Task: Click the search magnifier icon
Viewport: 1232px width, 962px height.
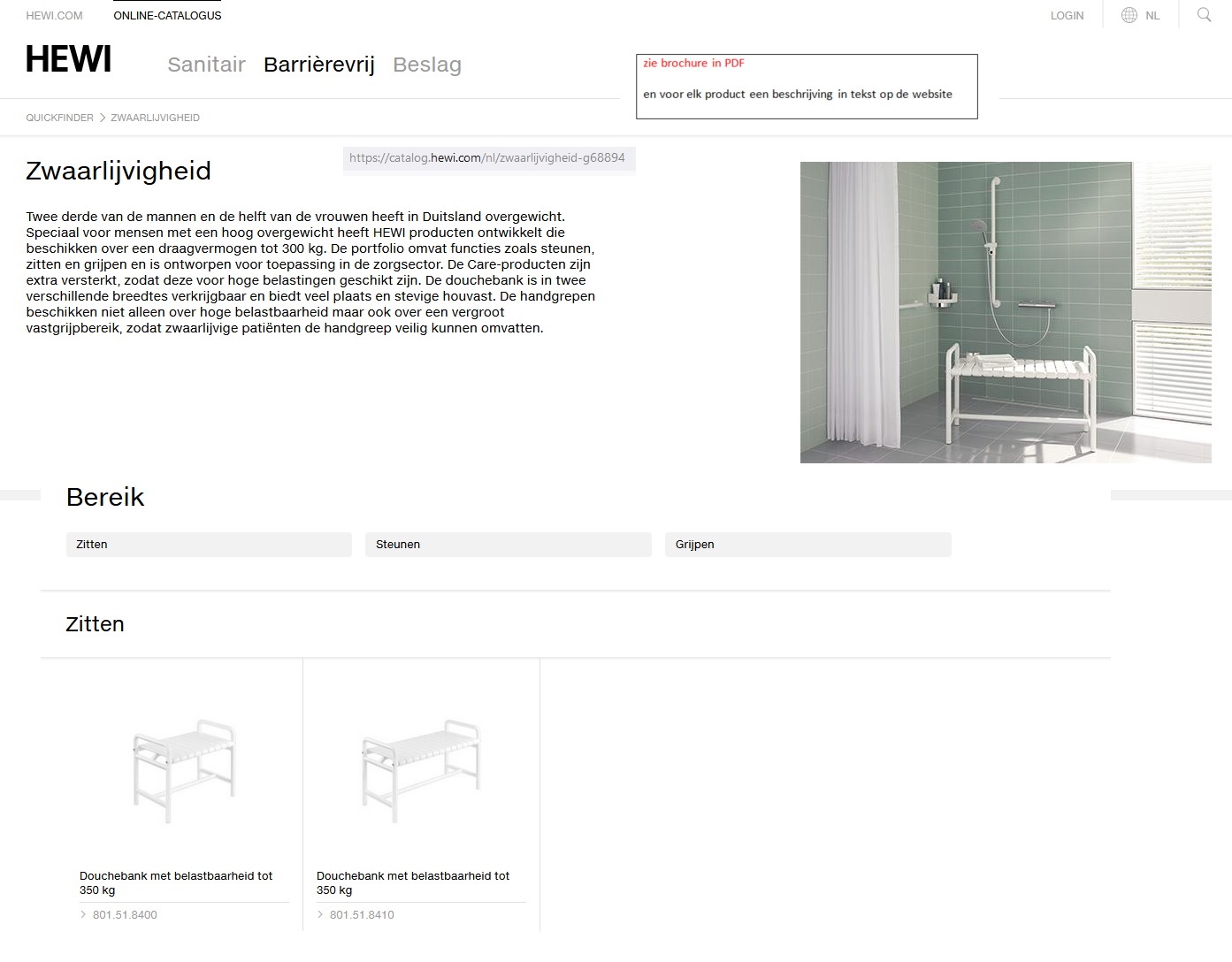Action: [x=1204, y=15]
